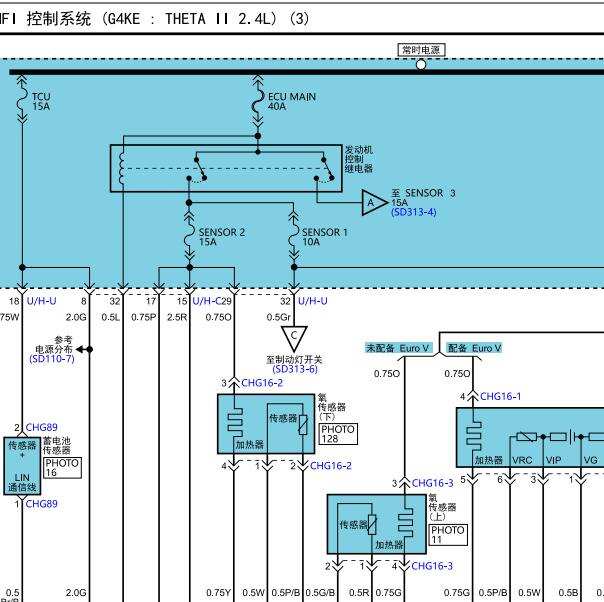
Task: Click the 常时电源 terminal circle on bus
Action: (x=421, y=65)
